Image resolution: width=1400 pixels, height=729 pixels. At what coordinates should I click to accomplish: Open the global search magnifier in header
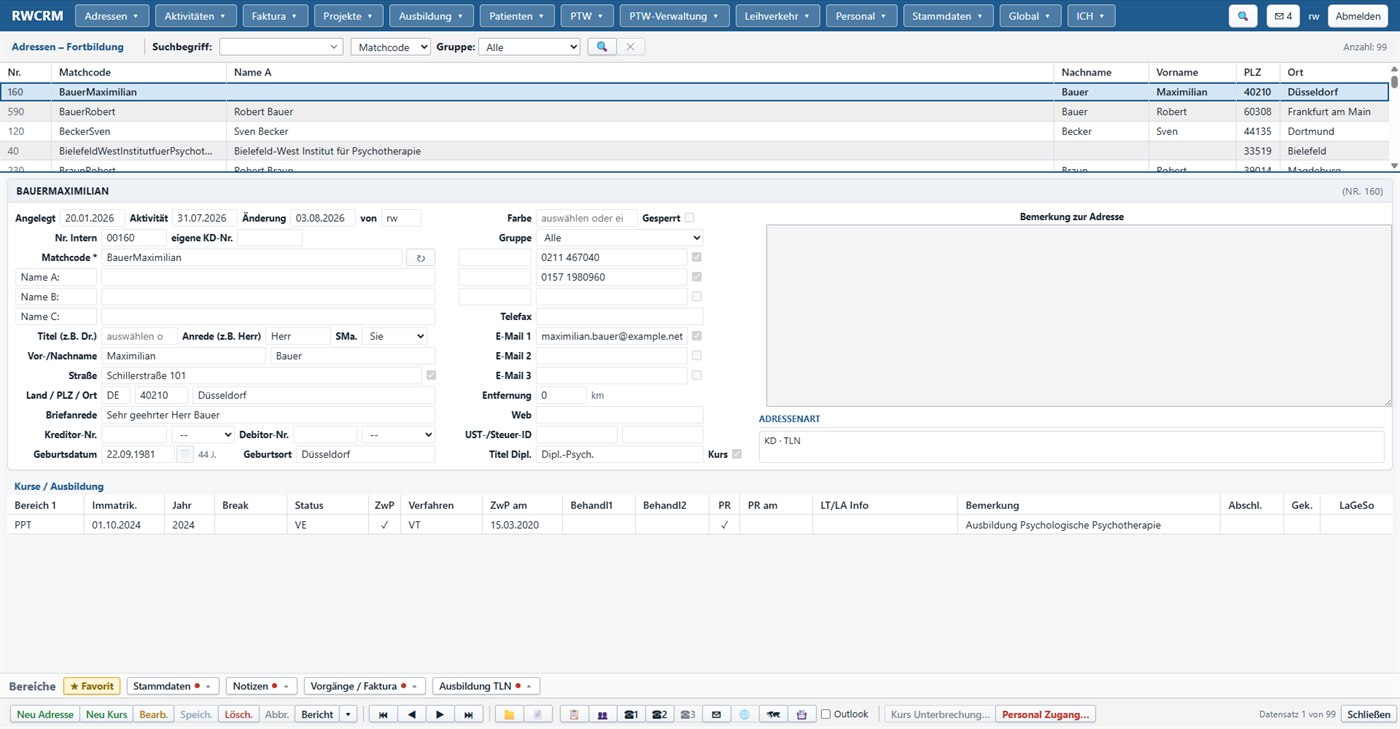[x=1243, y=16]
